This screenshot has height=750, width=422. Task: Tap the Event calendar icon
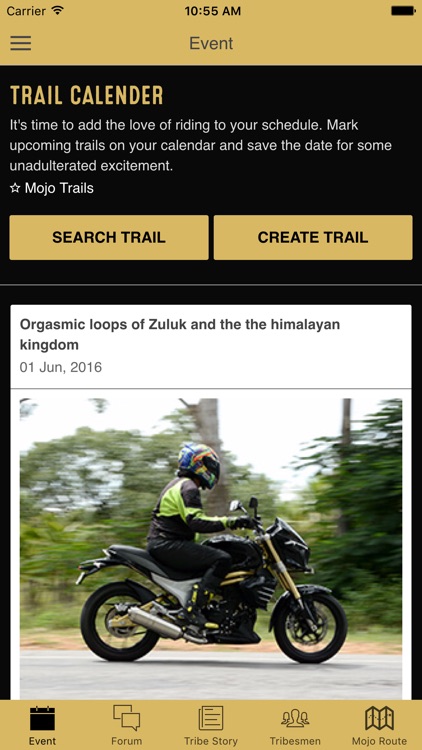point(42,718)
